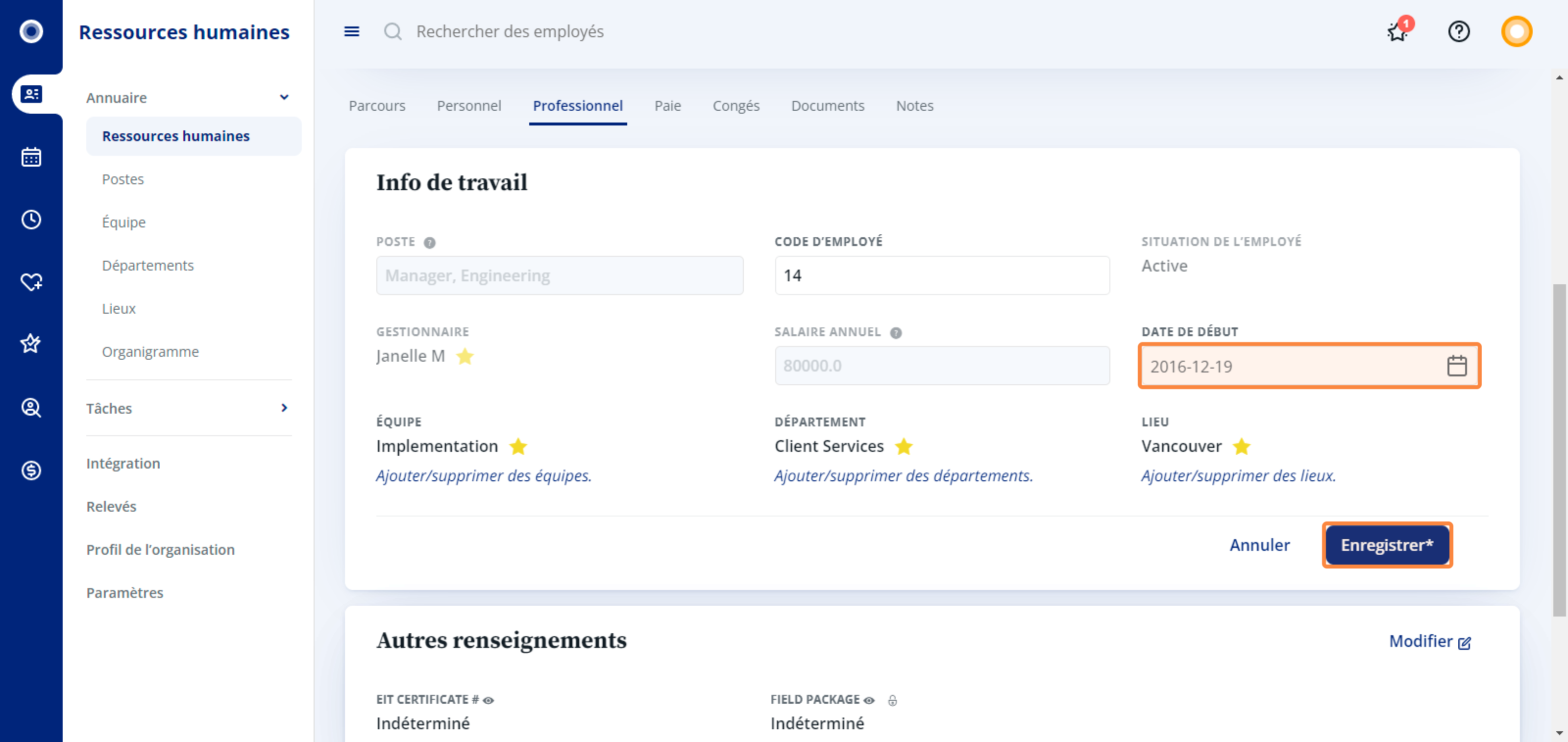Open the heart benefits sidebar icon
Viewport: 1568px width, 742px height.
click(31, 282)
